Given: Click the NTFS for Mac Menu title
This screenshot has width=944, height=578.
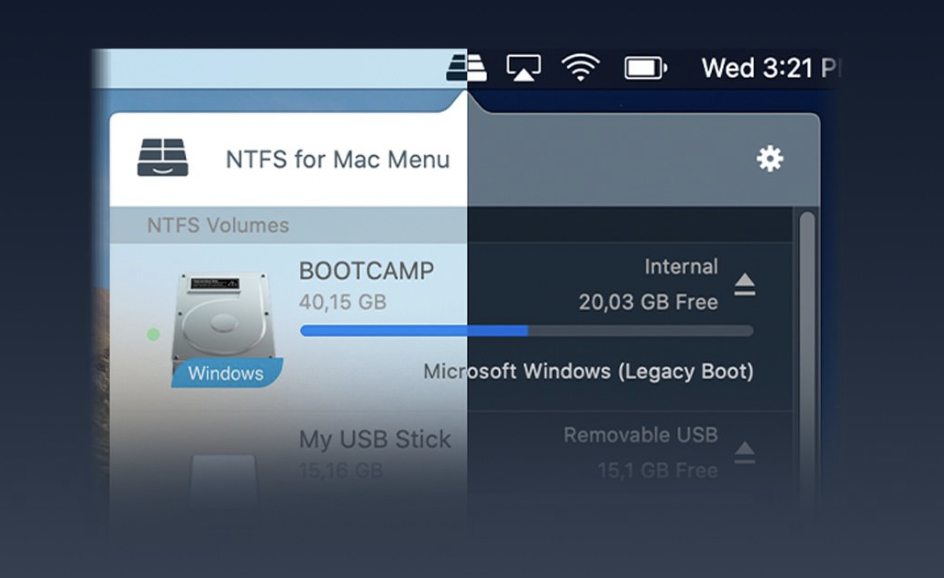Looking at the screenshot, I should 338,160.
